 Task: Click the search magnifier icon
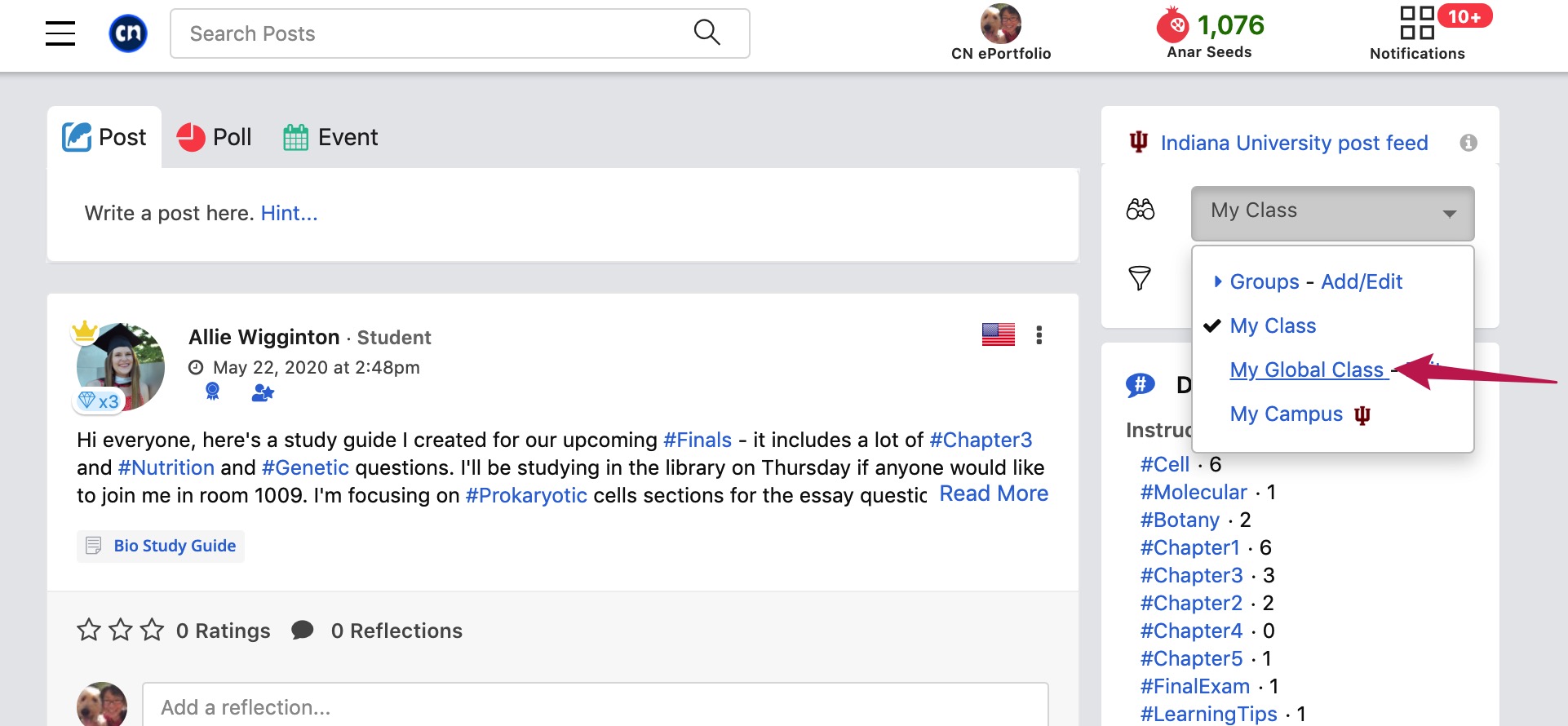706,33
